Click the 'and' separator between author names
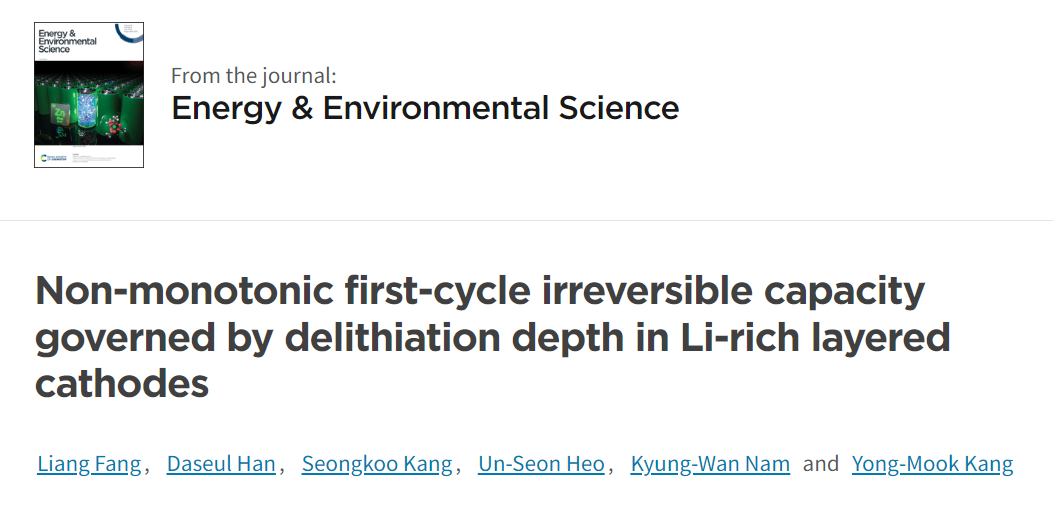This screenshot has height=506, width=1053. (x=821, y=464)
